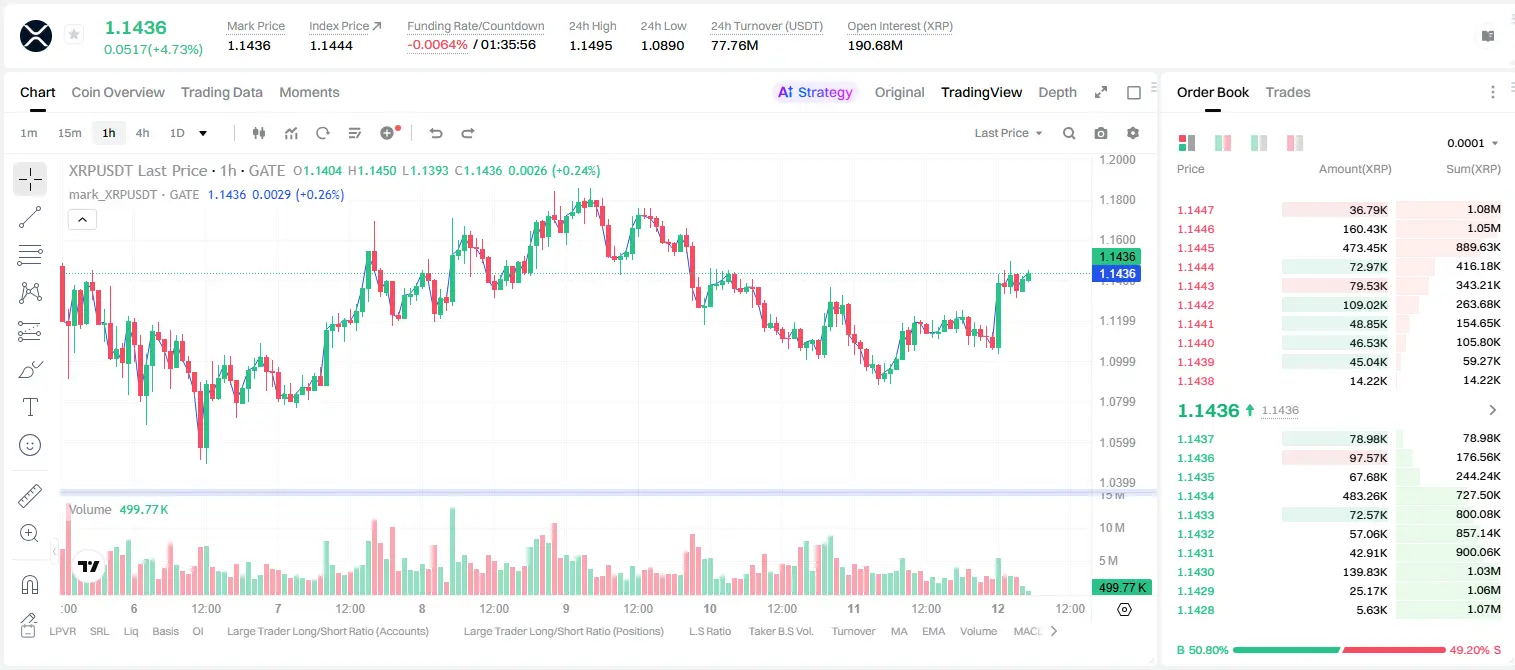The width and height of the screenshot is (1515, 670).
Task: Open candlestick chart type selector
Action: click(x=260, y=133)
